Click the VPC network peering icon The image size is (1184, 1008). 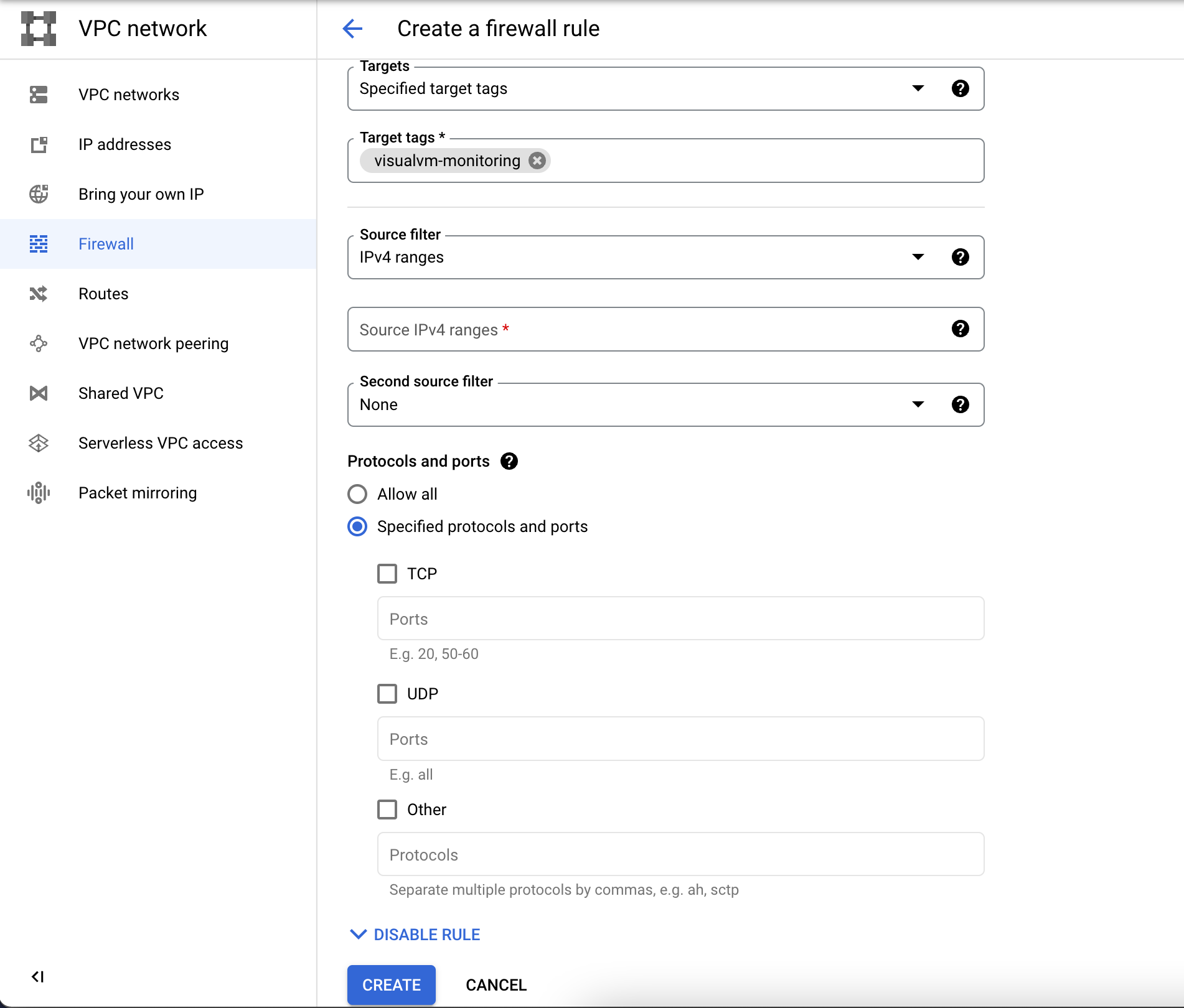coord(39,343)
